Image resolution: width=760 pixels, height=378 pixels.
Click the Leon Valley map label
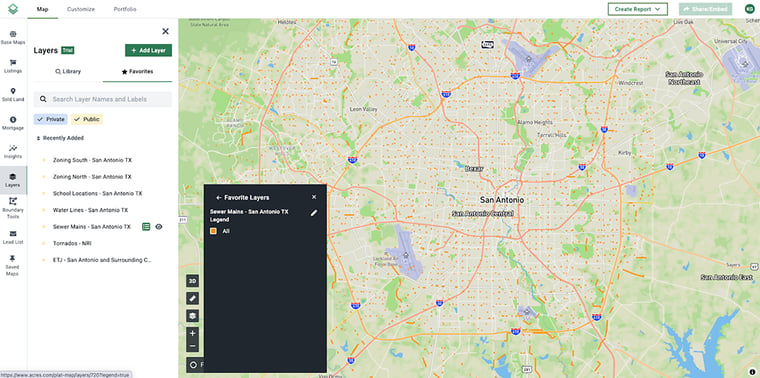(364, 109)
